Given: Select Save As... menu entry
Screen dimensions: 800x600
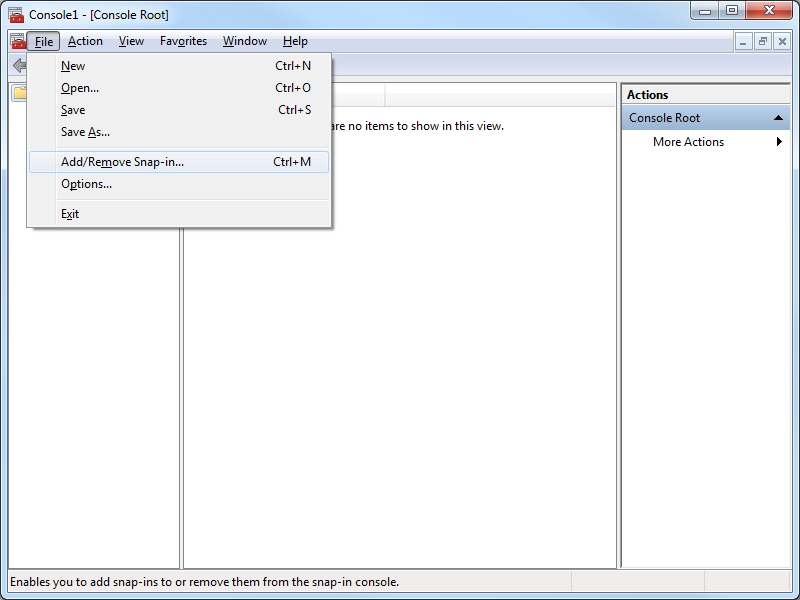Looking at the screenshot, I should 85,132.
